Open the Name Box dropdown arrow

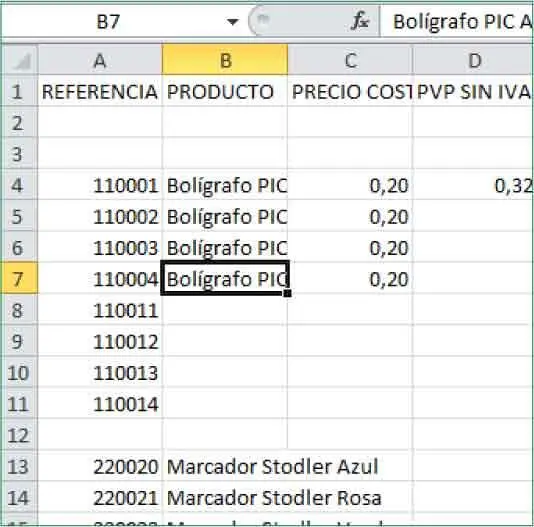(232, 22)
